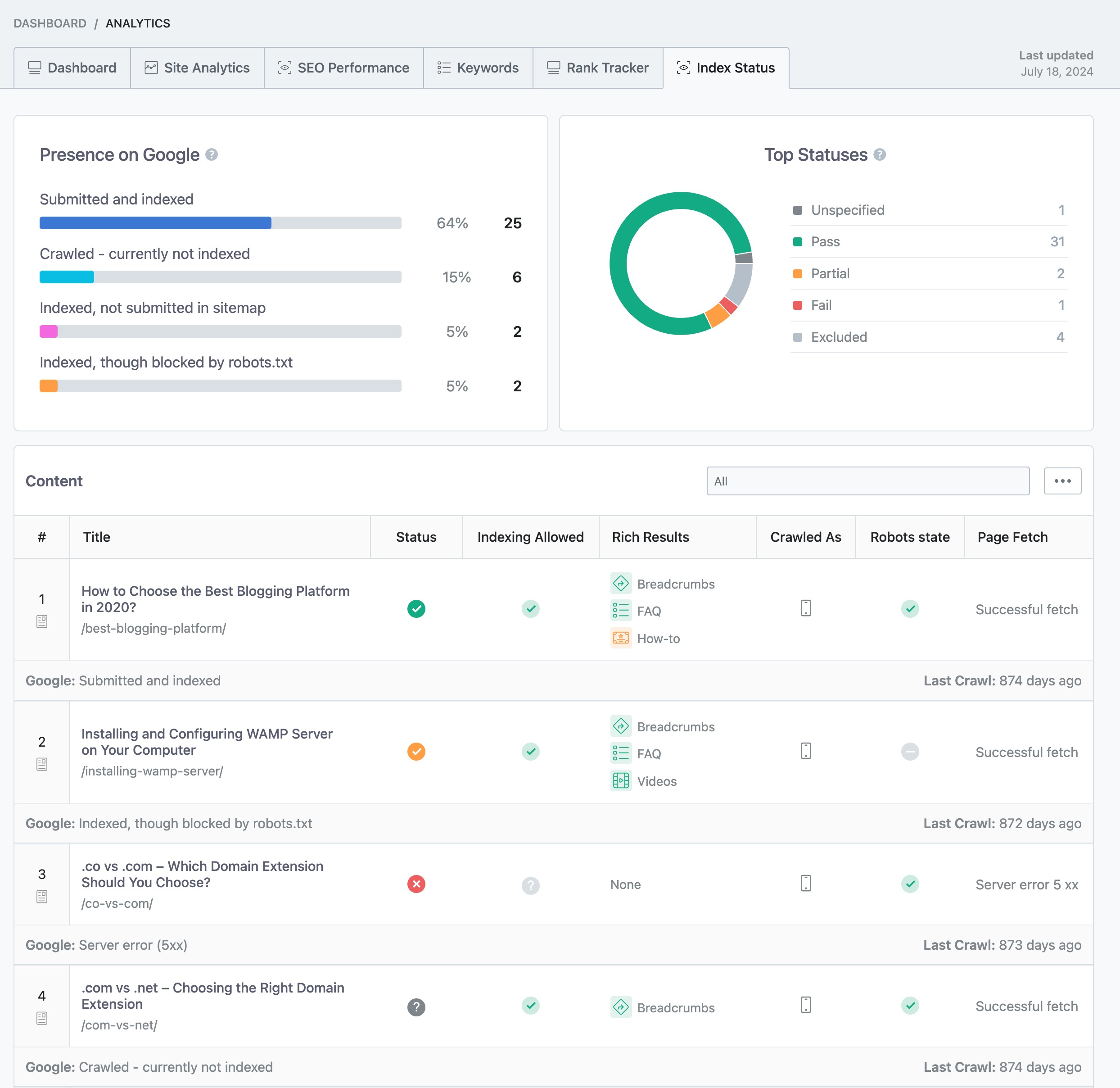Expand the three-dot menu in Content section
The image size is (1120, 1088).
coord(1062,481)
